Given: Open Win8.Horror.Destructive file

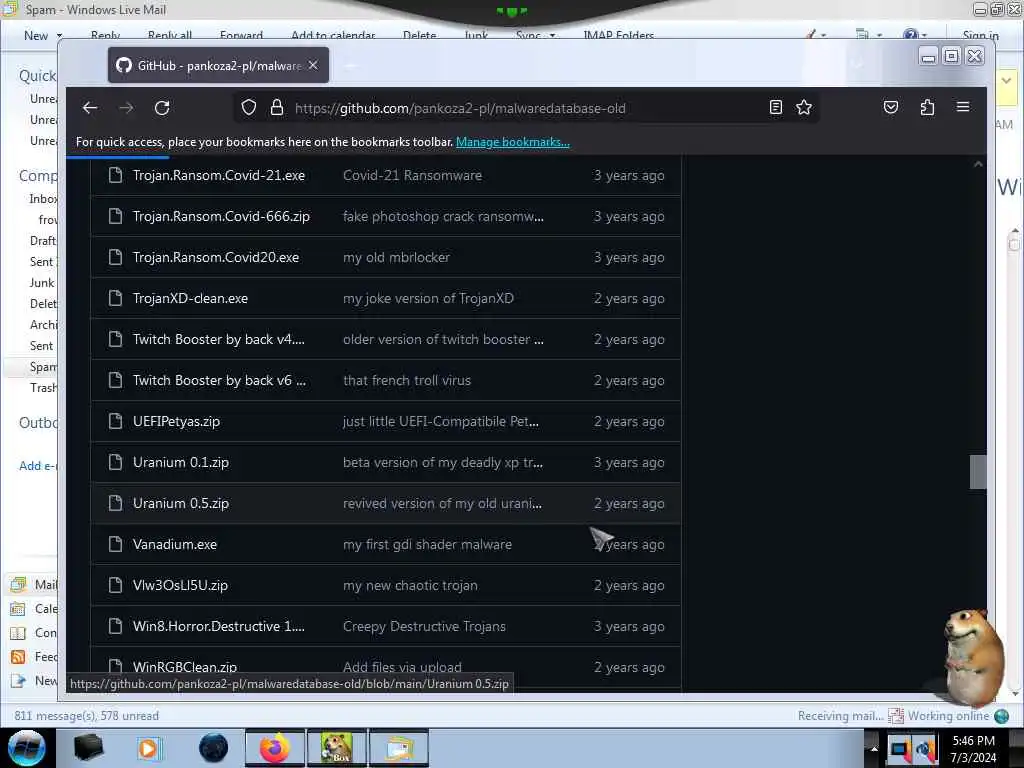Looking at the screenshot, I should coord(219,626).
